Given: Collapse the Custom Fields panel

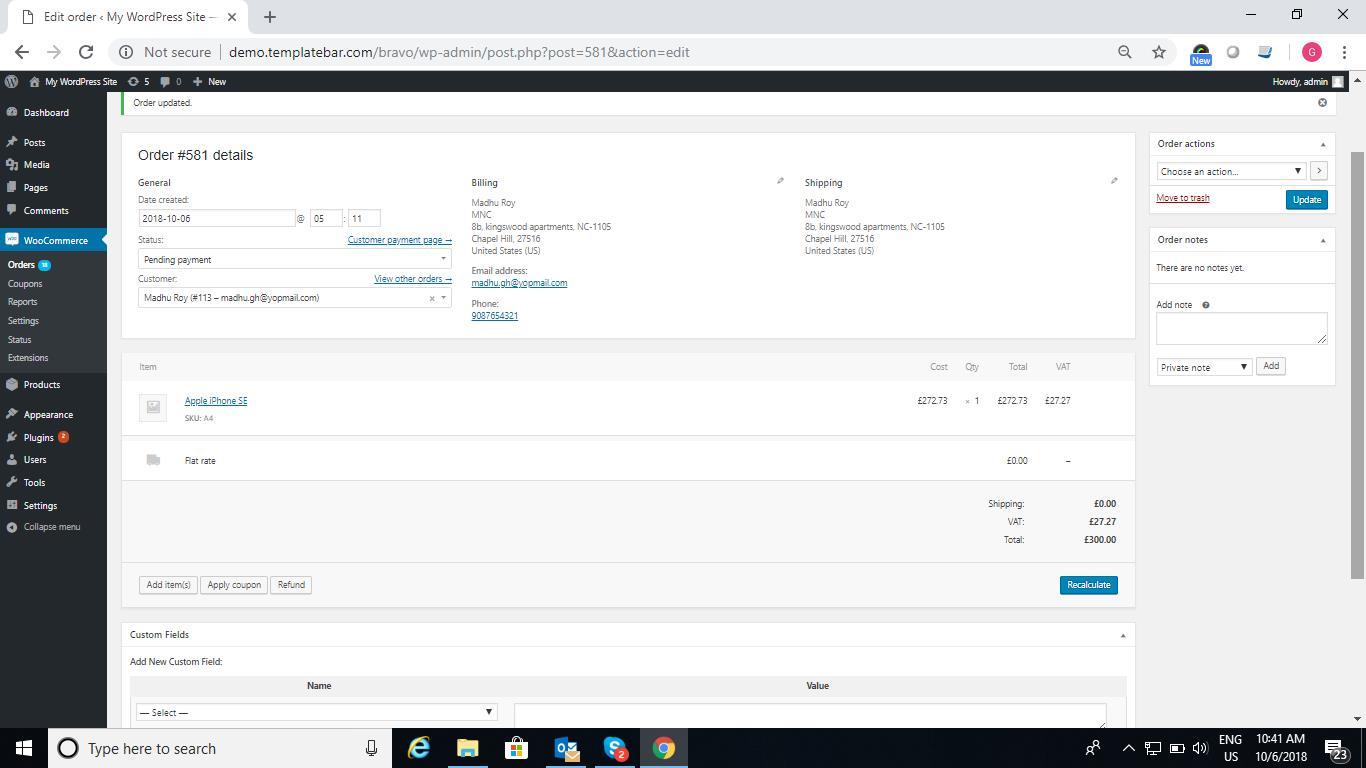Looking at the screenshot, I should [1122, 635].
